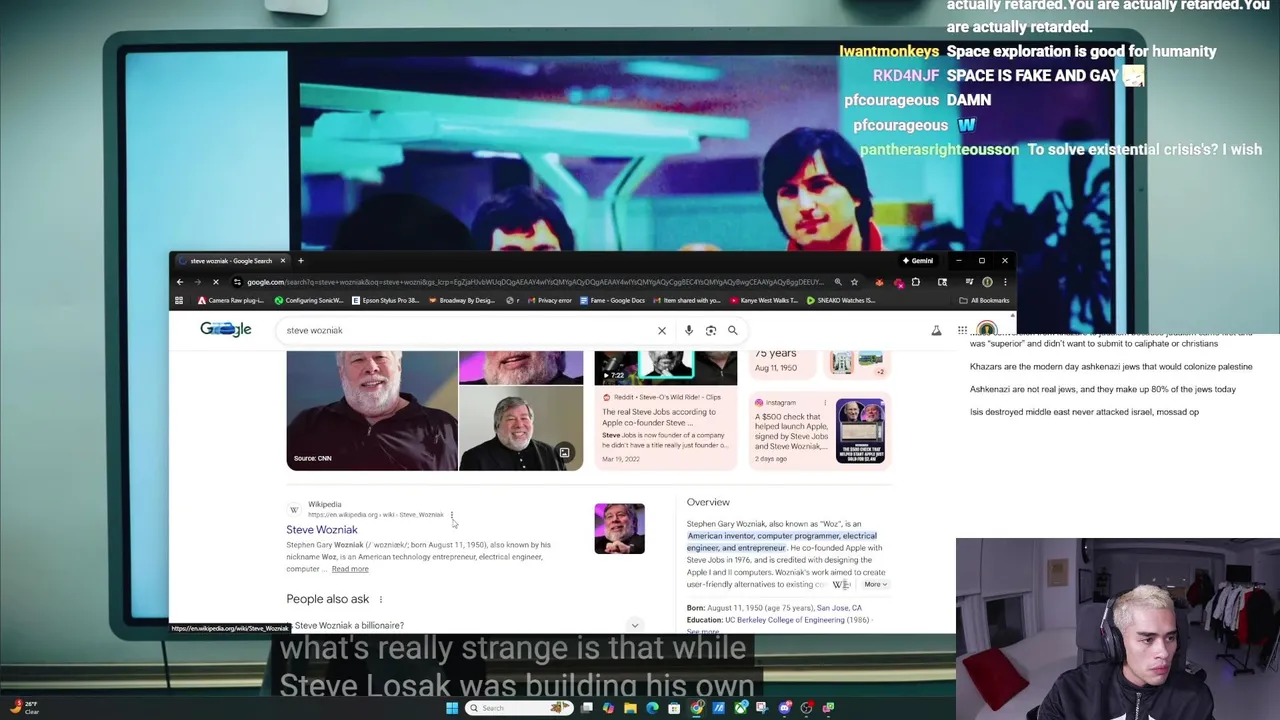Image resolution: width=1280 pixels, height=720 pixels.
Task: Open Privacy error bookmark
Action: point(549,300)
